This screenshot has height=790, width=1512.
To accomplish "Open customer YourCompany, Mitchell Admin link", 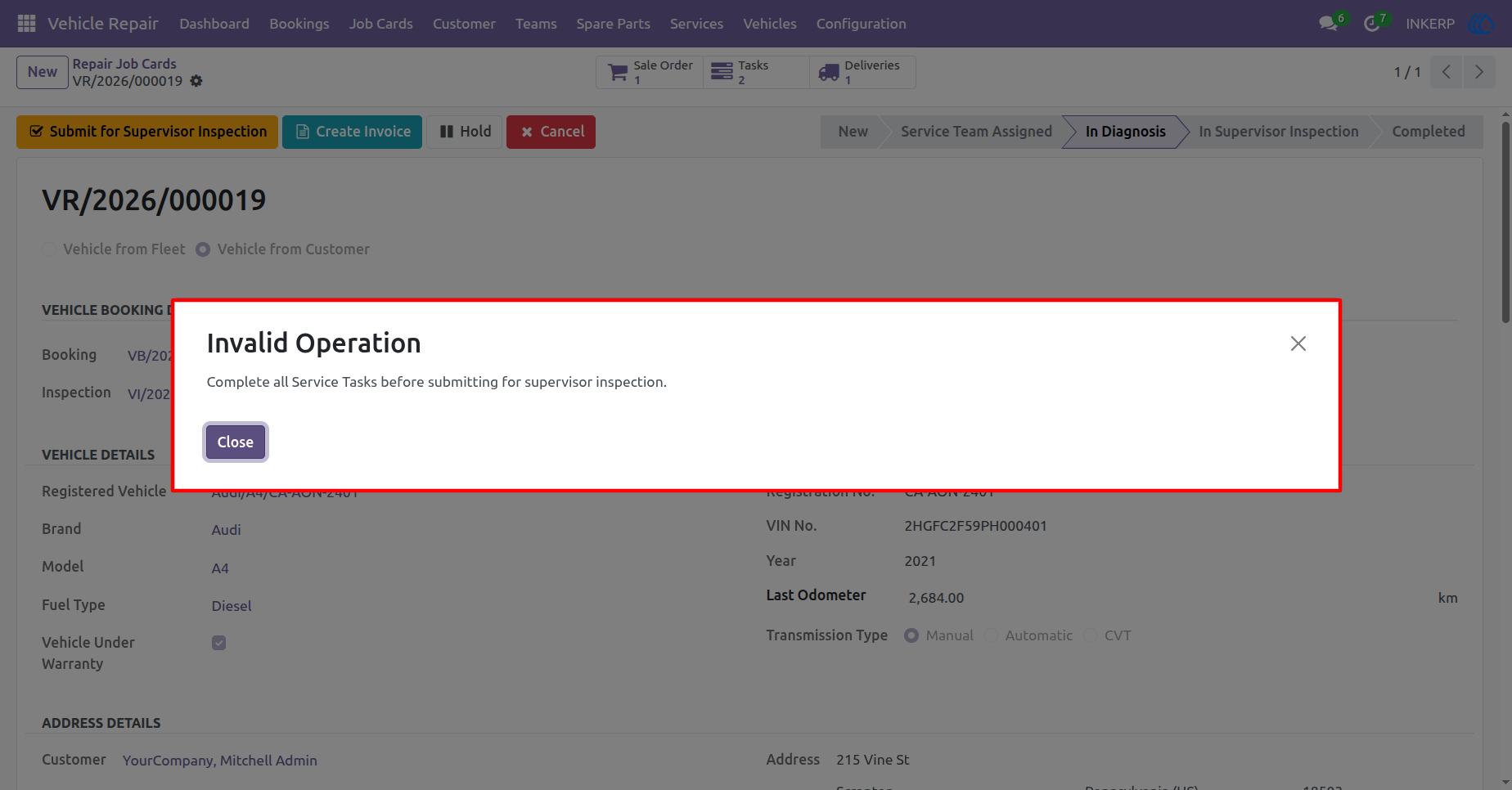I will tap(220, 761).
